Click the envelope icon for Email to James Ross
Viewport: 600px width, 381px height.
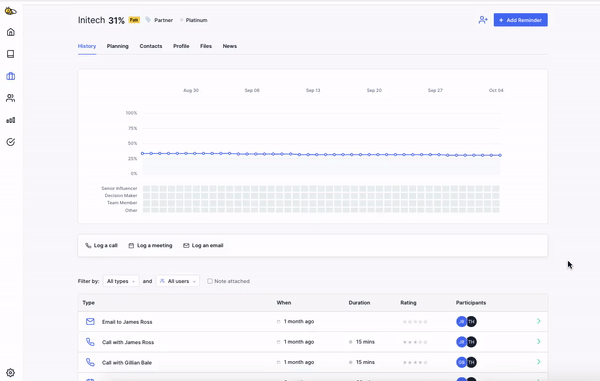click(90, 322)
